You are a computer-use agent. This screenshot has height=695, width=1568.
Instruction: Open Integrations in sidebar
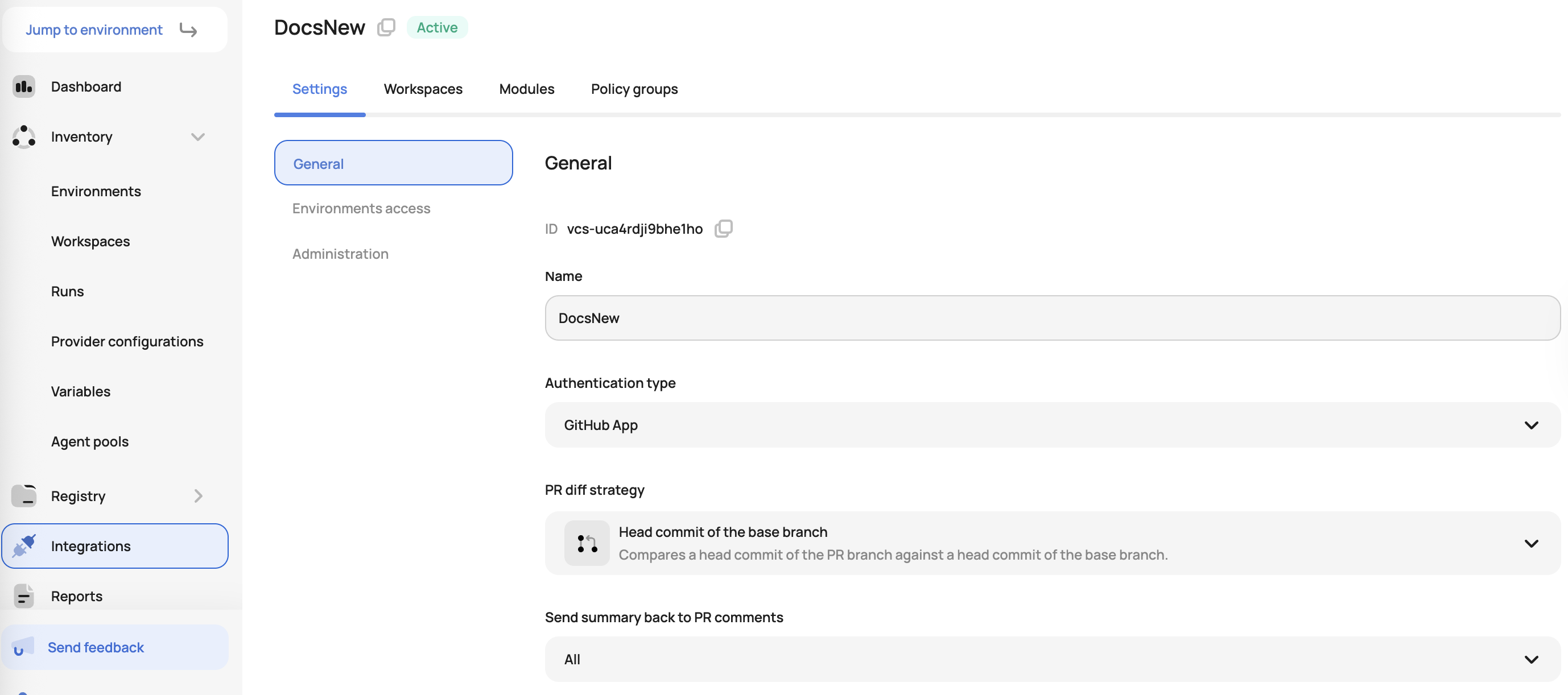pyautogui.click(x=115, y=546)
